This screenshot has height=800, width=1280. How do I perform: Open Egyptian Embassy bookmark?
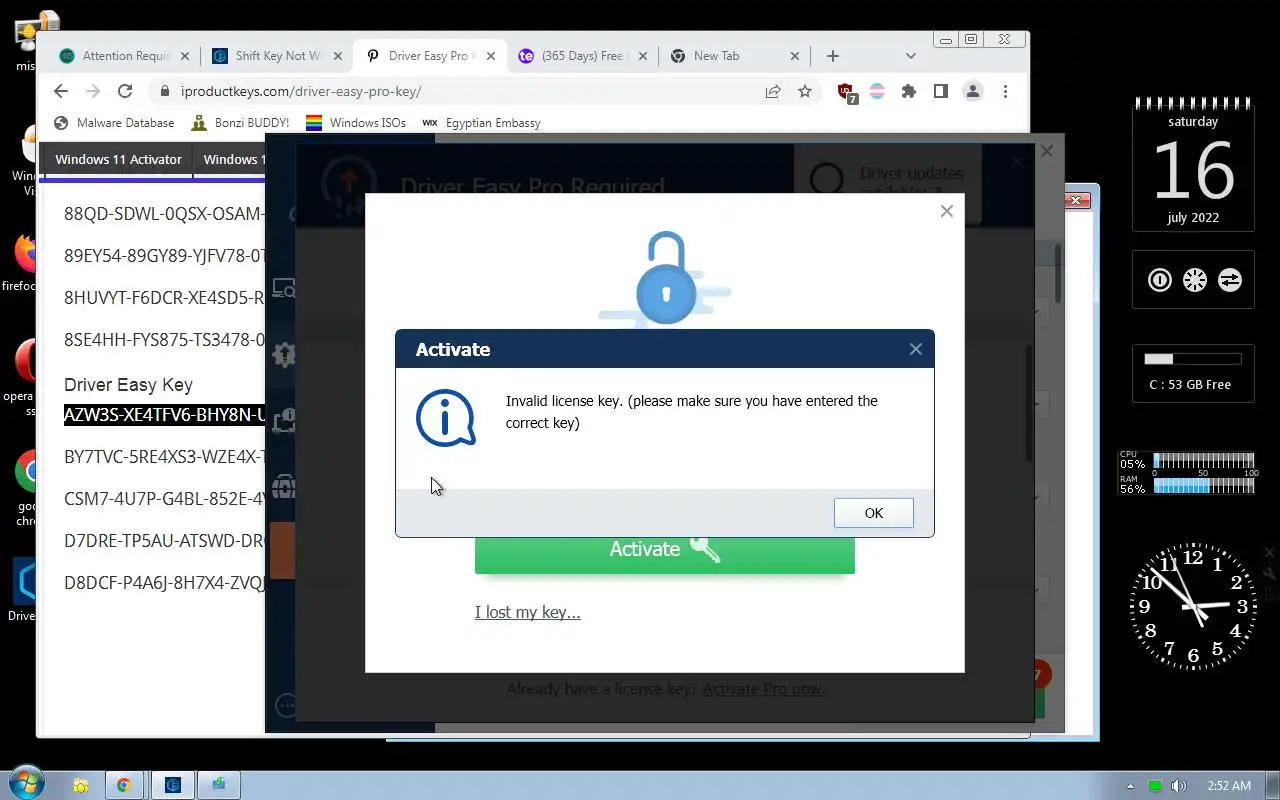[x=481, y=123]
